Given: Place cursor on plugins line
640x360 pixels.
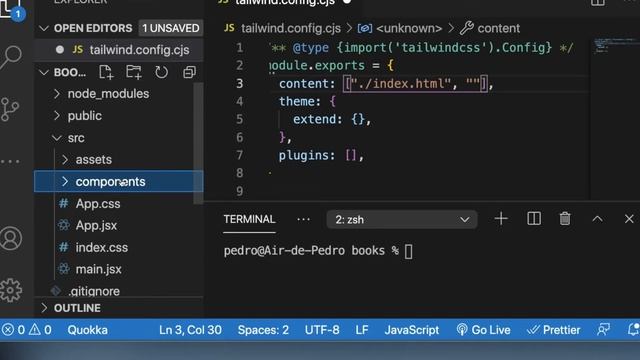Looking at the screenshot, I should pos(321,155).
